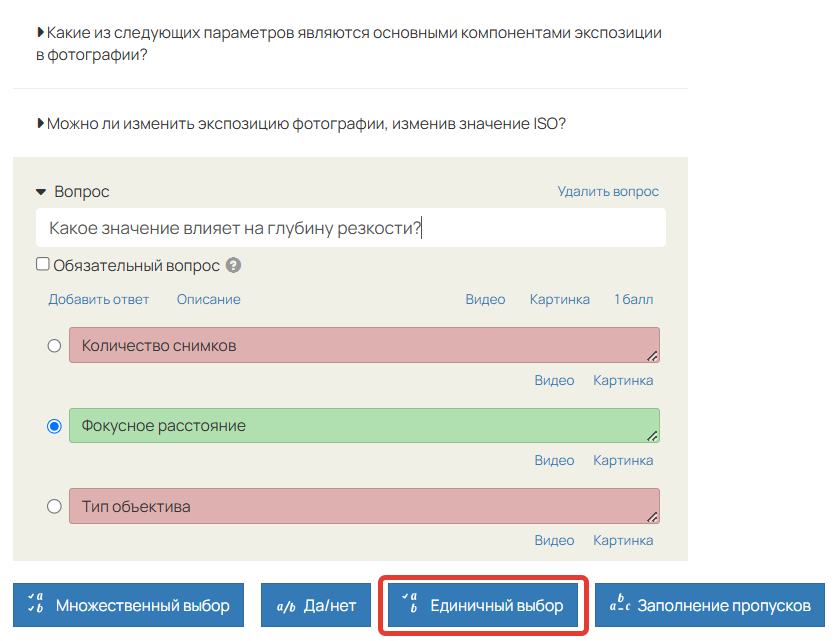Add an Единичный выбор question
Image resolution: width=835 pixels, height=641 pixels.
(x=482, y=605)
